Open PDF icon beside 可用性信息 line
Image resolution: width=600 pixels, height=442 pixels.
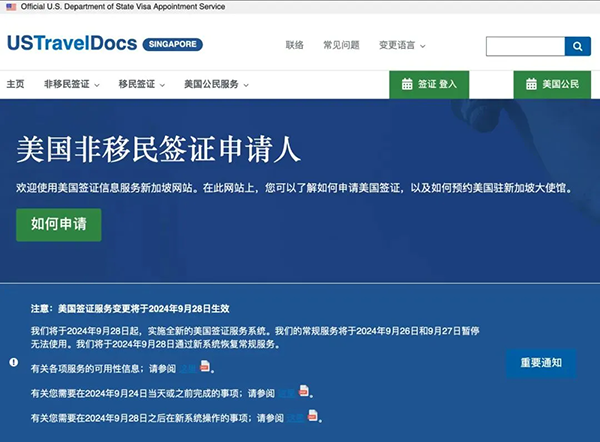pos(205,366)
